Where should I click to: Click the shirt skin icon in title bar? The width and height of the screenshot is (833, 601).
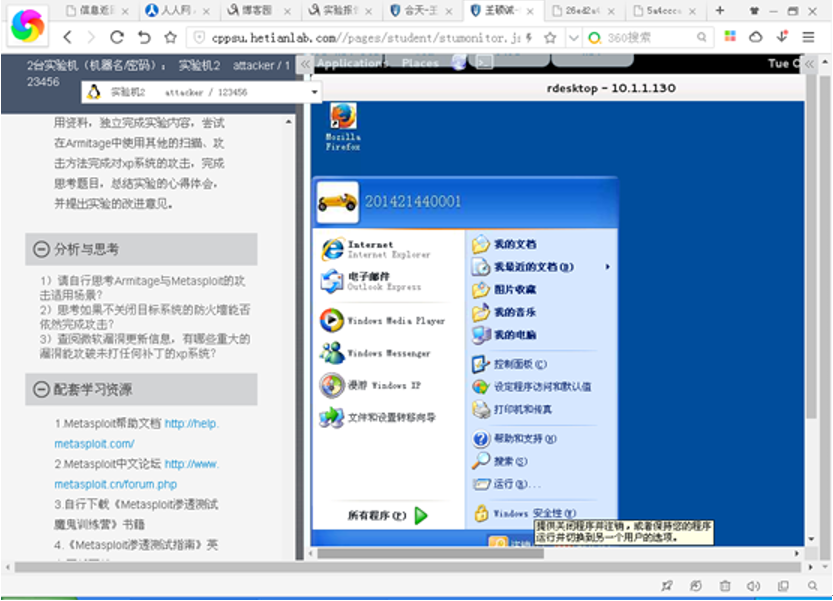click(x=754, y=11)
